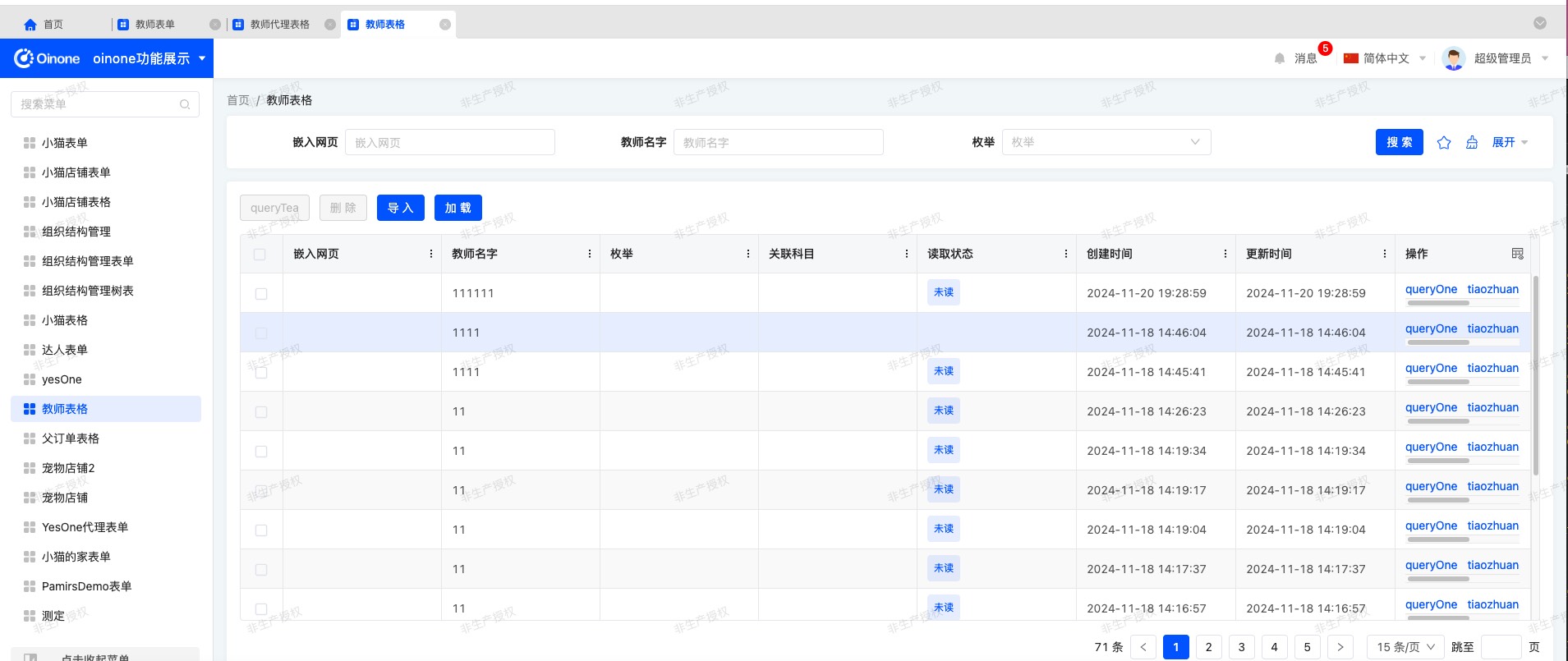
Task: Check the row created at 14:19:34
Action: coord(261,452)
